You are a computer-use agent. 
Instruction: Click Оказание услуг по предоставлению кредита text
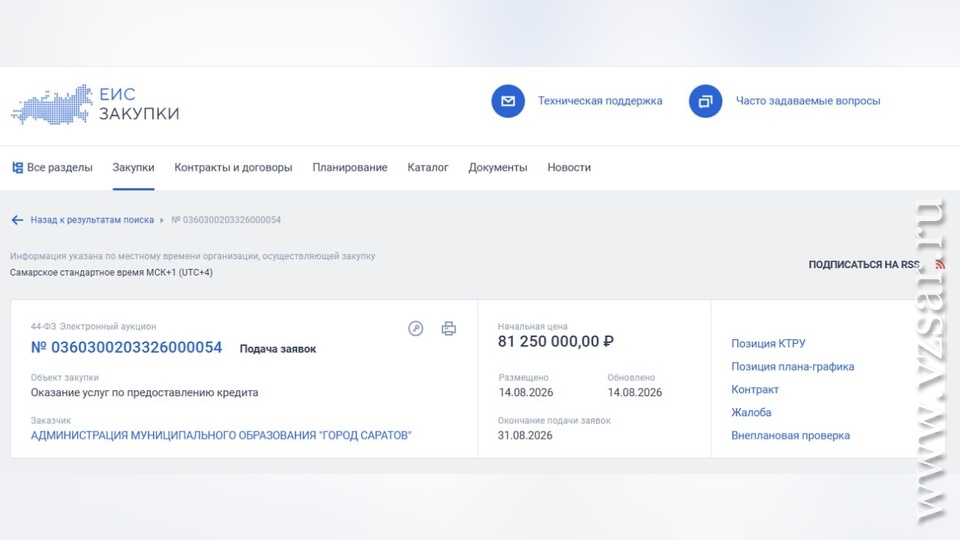click(144, 392)
